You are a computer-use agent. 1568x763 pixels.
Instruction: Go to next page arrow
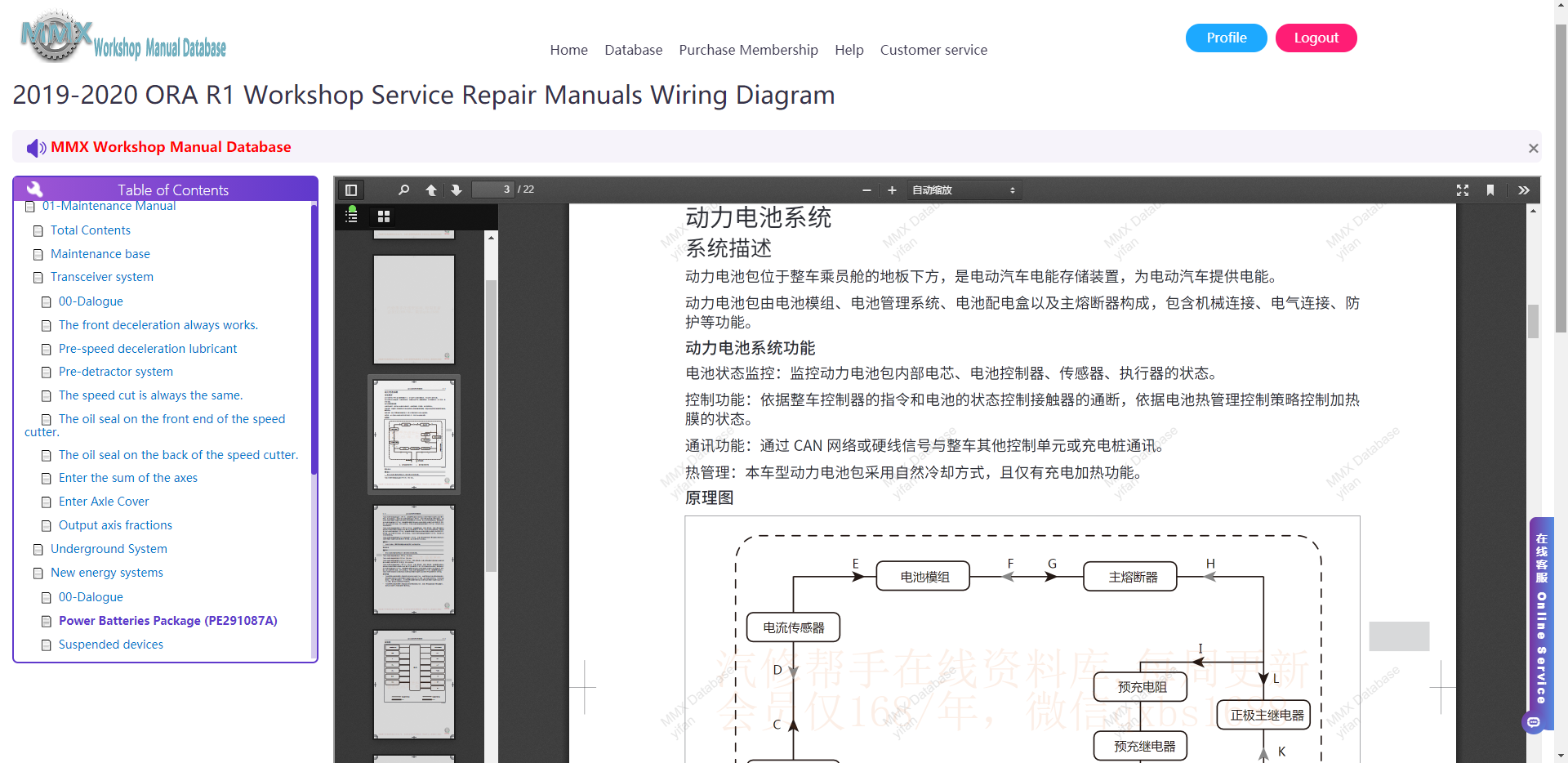pyautogui.click(x=457, y=190)
